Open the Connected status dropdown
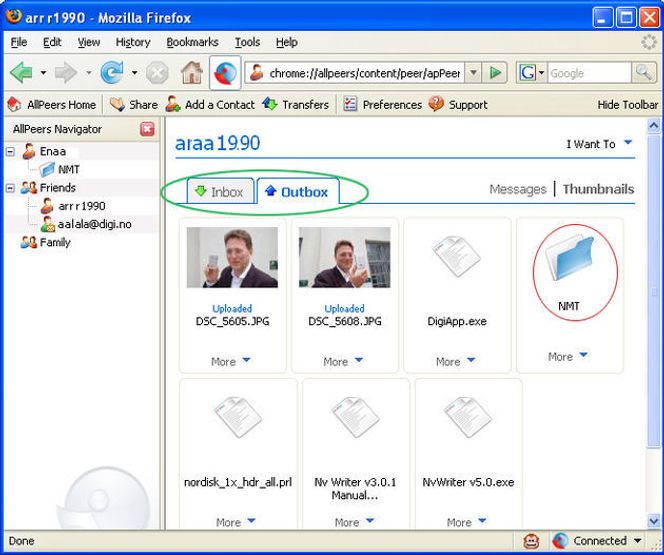 597,541
